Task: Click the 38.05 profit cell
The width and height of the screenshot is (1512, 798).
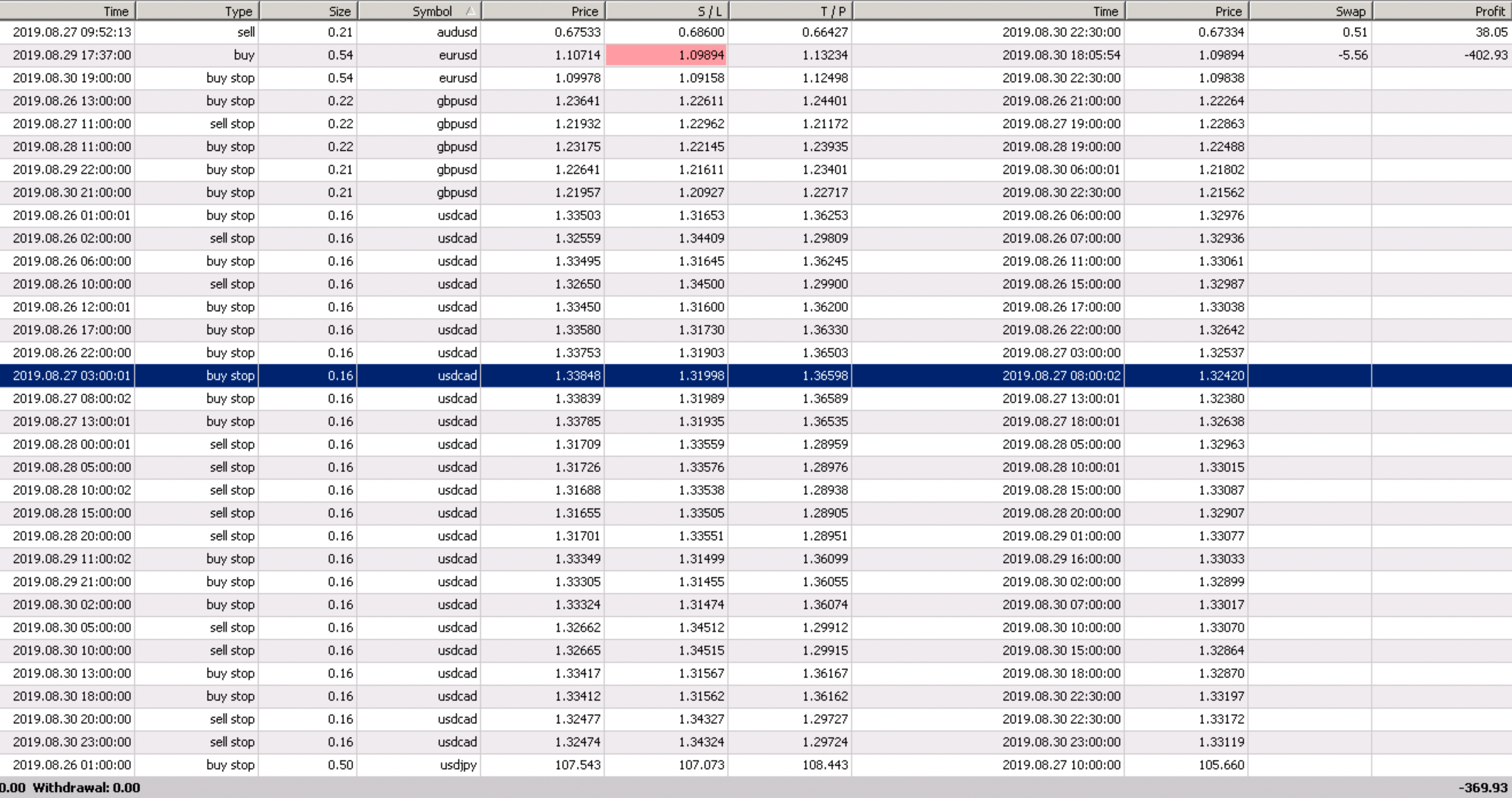Action: (x=1492, y=32)
